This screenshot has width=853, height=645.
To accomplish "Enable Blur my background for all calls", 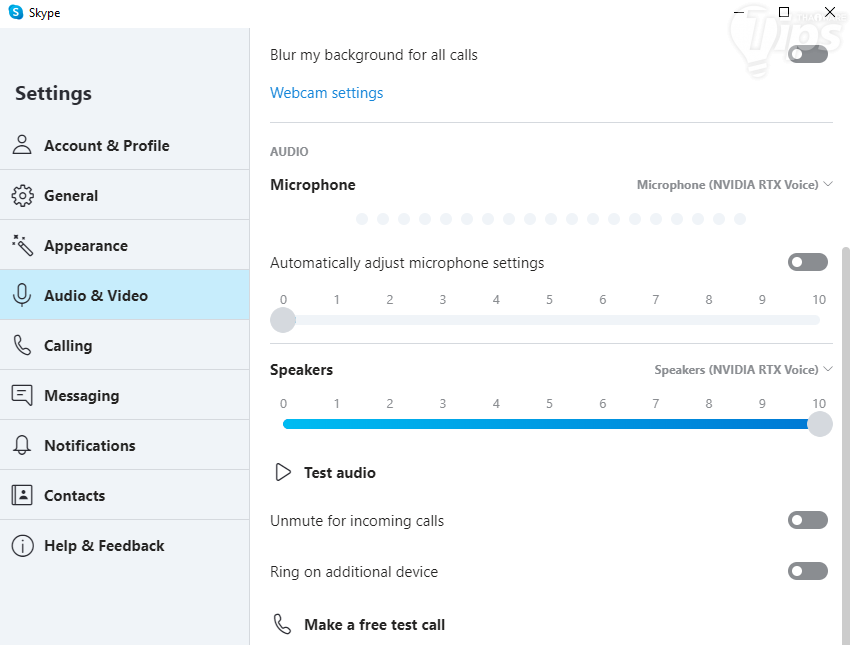I will (807, 54).
